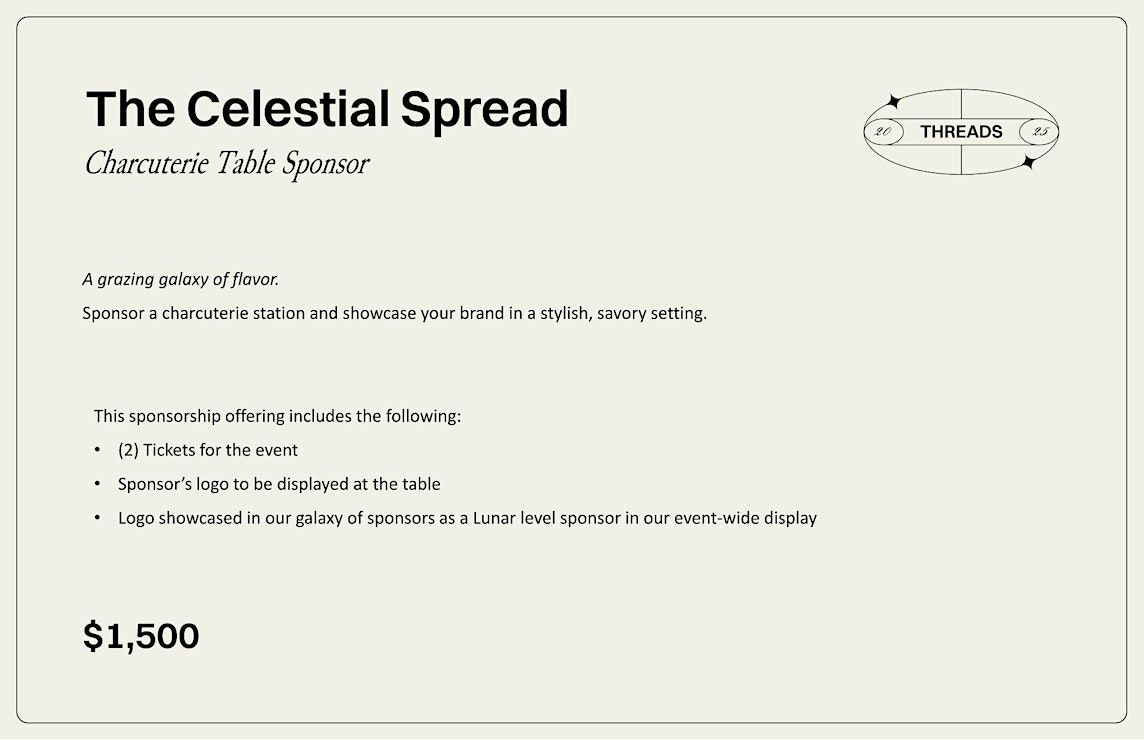This screenshot has width=1144, height=740.
Task: Click the sentence about sponsoring a charcuterie station
Action: (x=394, y=314)
